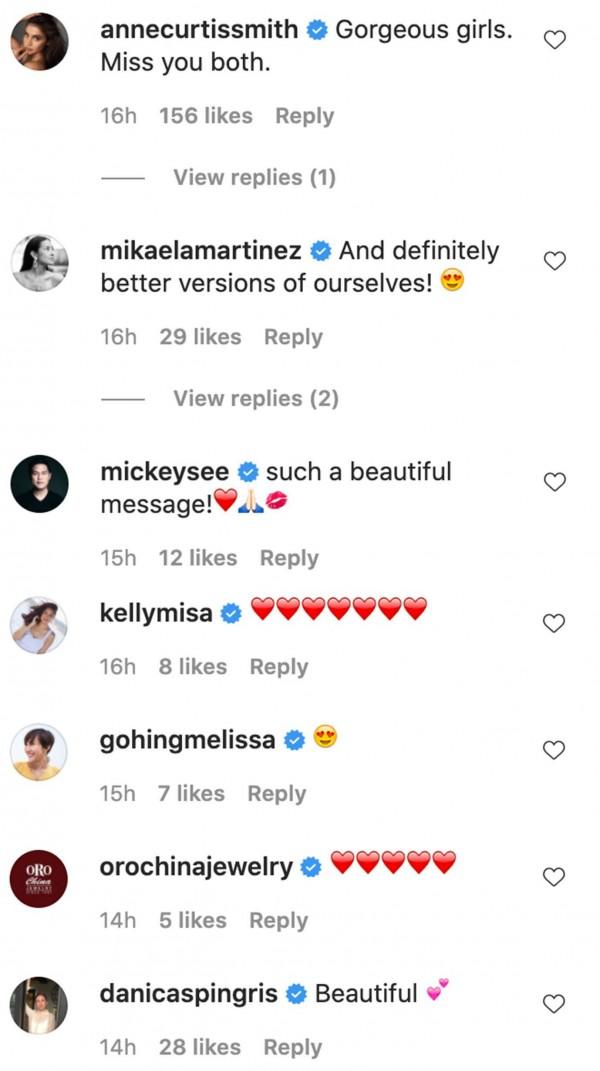Expand View replies (2) under mikaelamartinez
Viewport: 600px width, 1071px height.
pos(255,399)
